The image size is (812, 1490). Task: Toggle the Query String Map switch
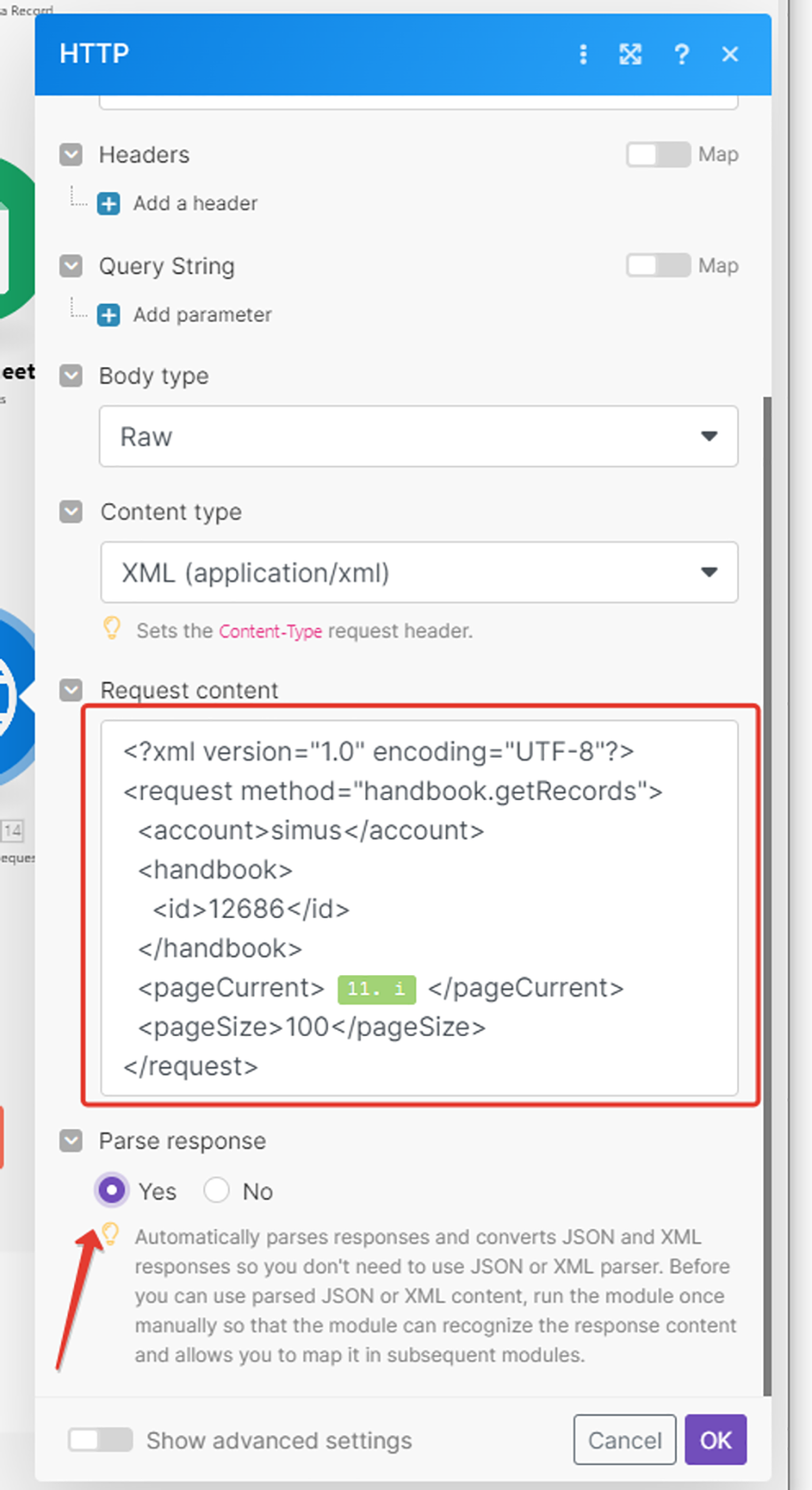click(658, 266)
